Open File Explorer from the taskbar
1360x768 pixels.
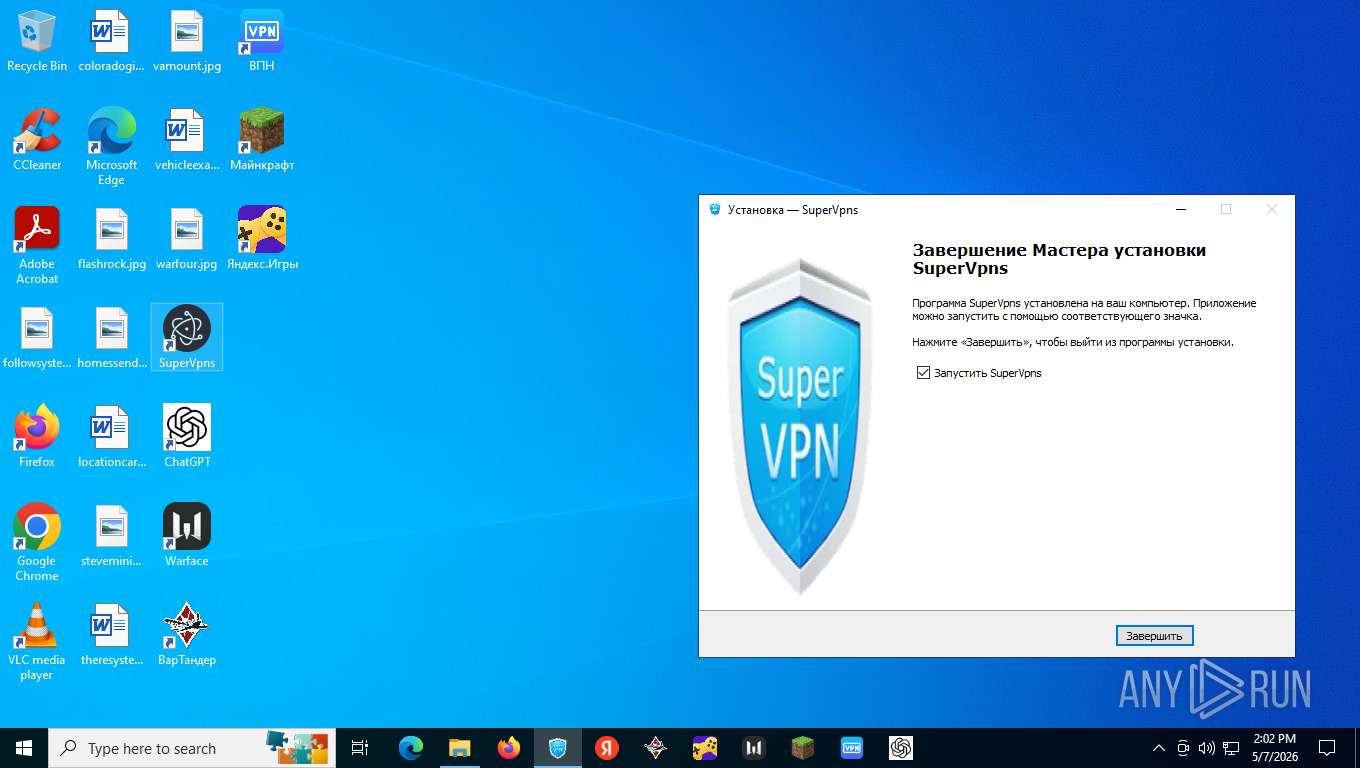tap(460, 748)
